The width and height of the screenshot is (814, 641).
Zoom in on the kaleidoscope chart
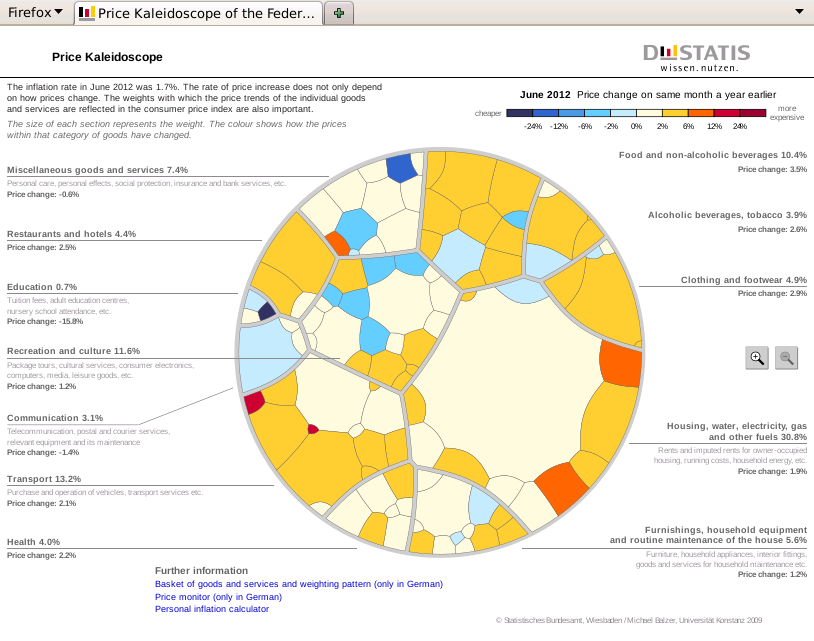pyautogui.click(x=757, y=358)
